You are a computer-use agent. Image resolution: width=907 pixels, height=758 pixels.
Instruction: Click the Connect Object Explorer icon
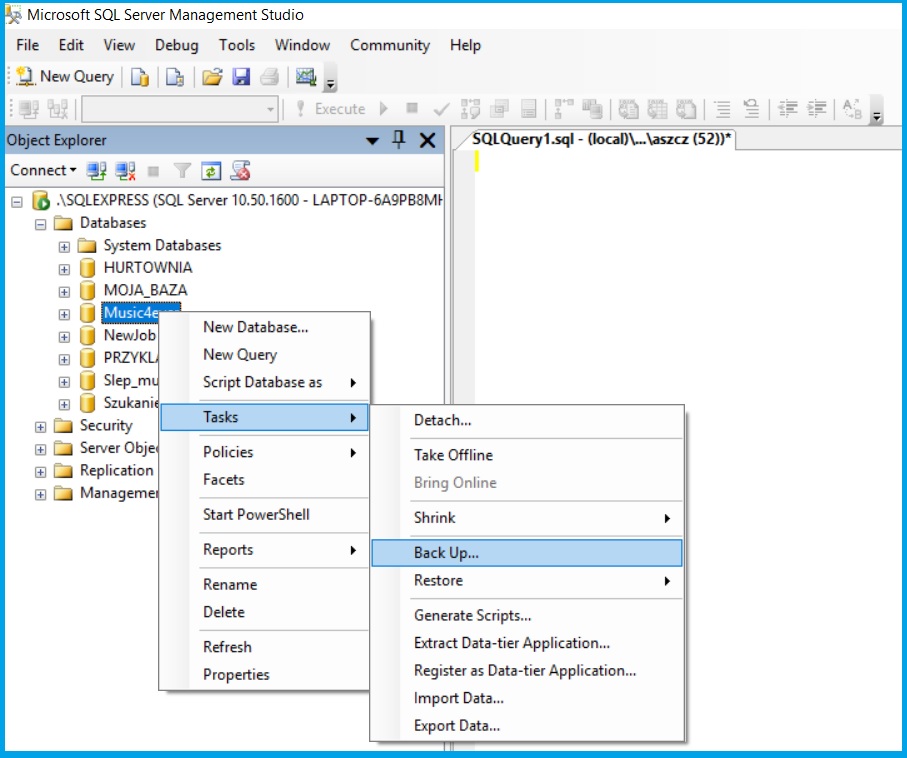[96, 171]
